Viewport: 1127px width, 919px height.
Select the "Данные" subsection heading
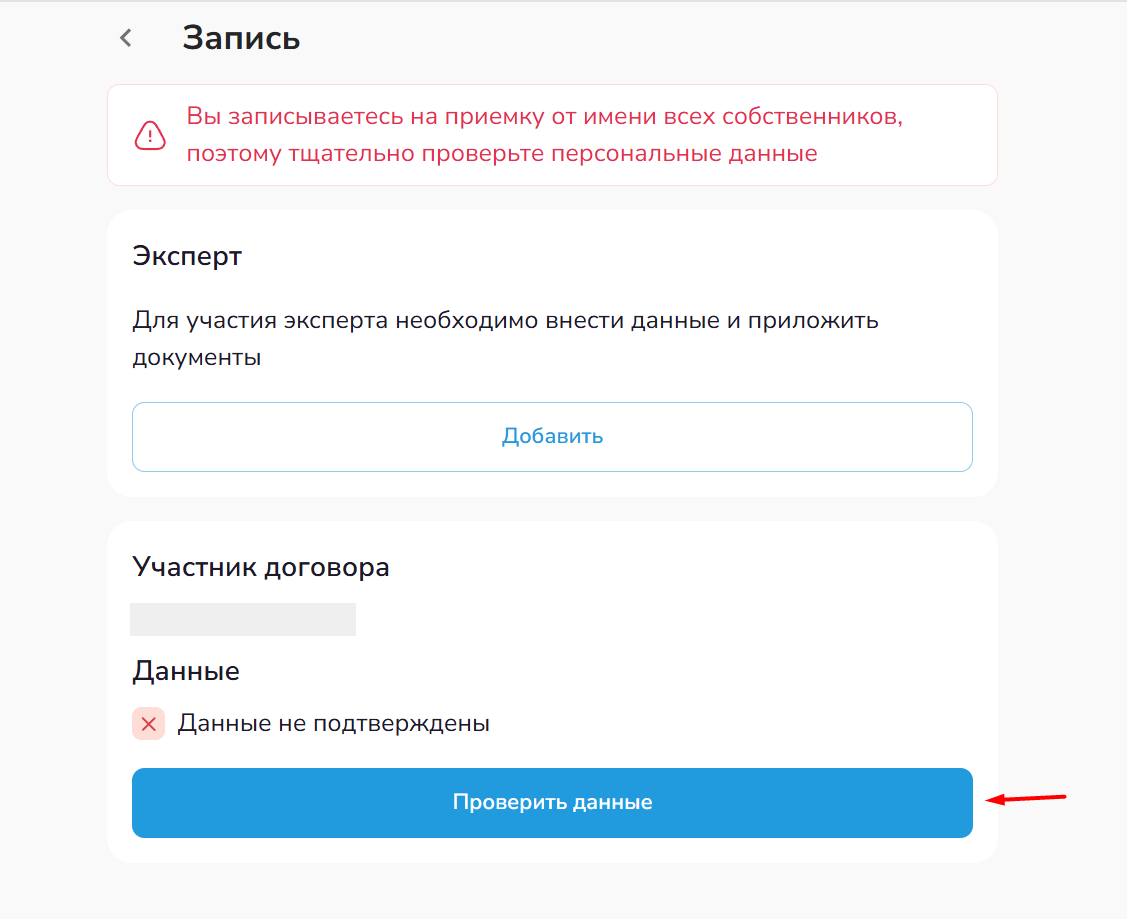[186, 671]
